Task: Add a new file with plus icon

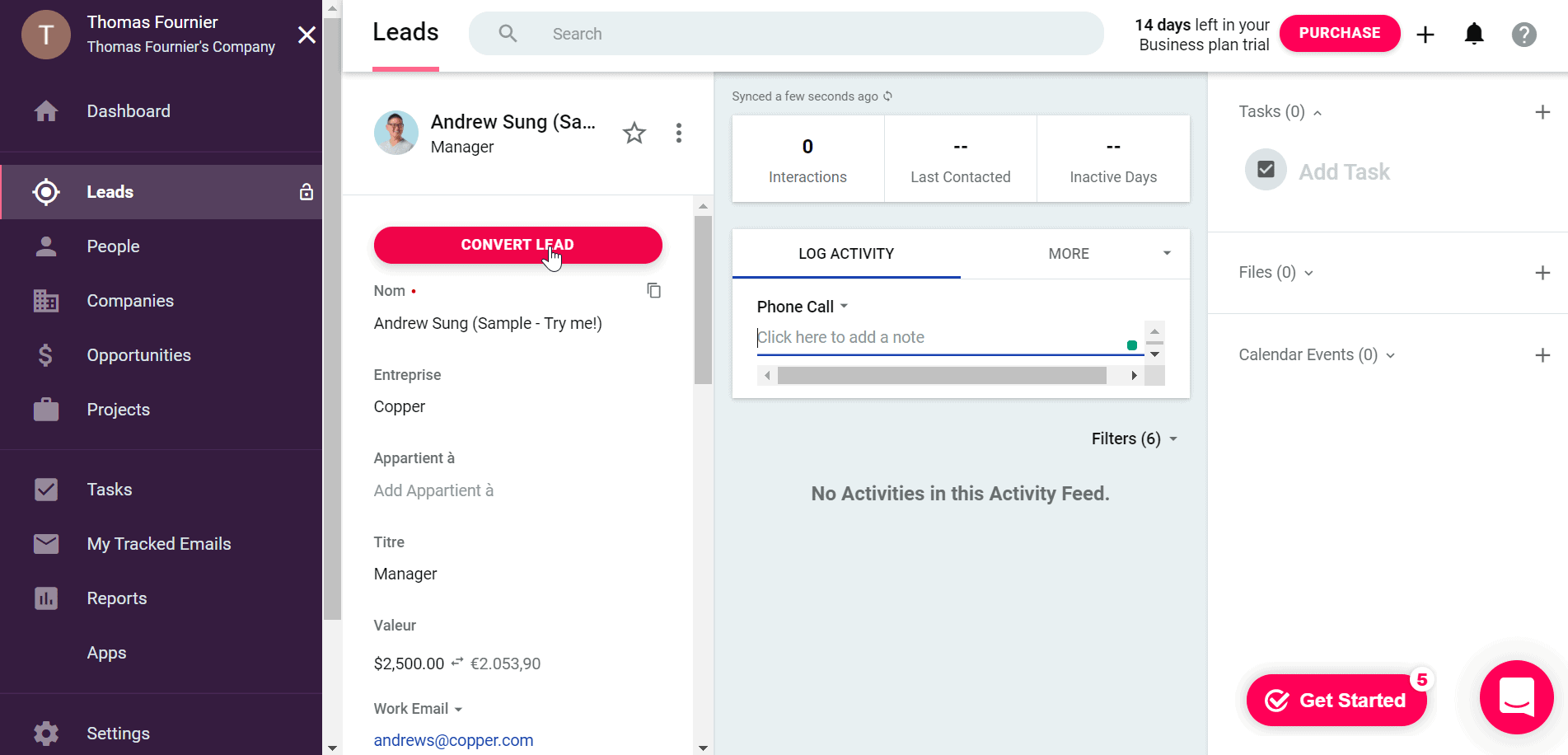Action: click(x=1542, y=273)
